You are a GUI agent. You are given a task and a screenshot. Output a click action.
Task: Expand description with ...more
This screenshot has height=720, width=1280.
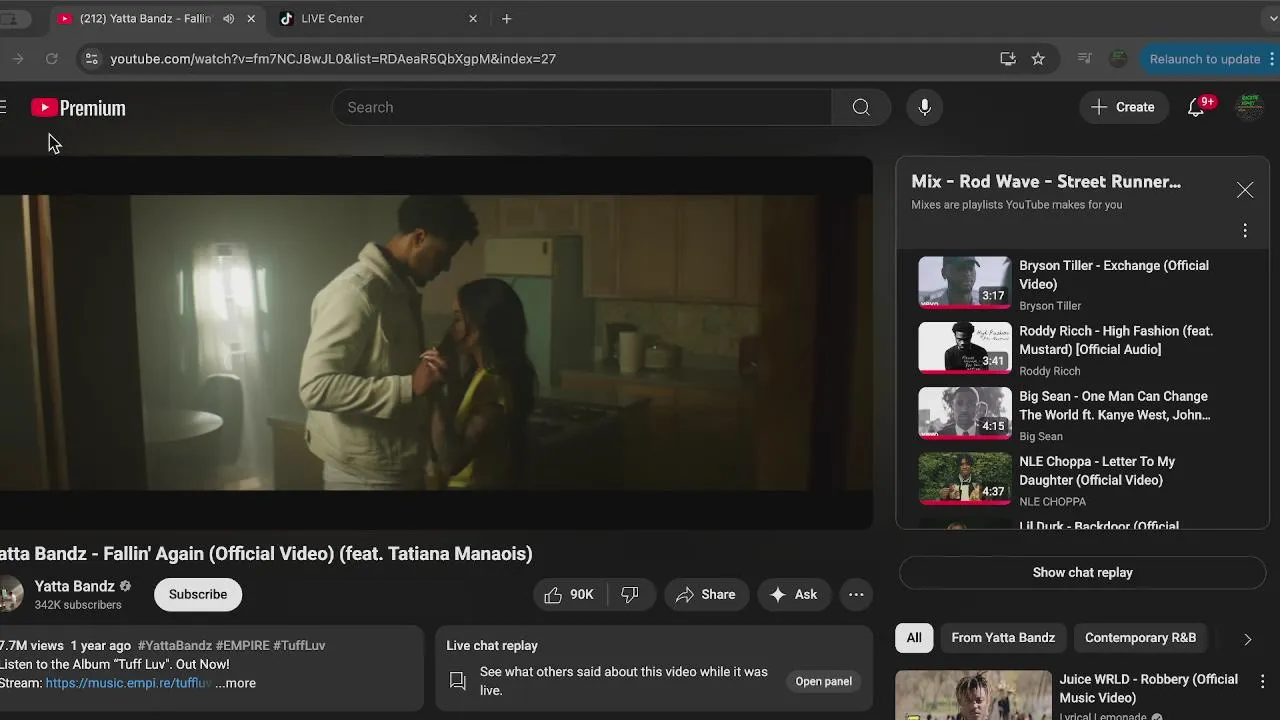235,683
